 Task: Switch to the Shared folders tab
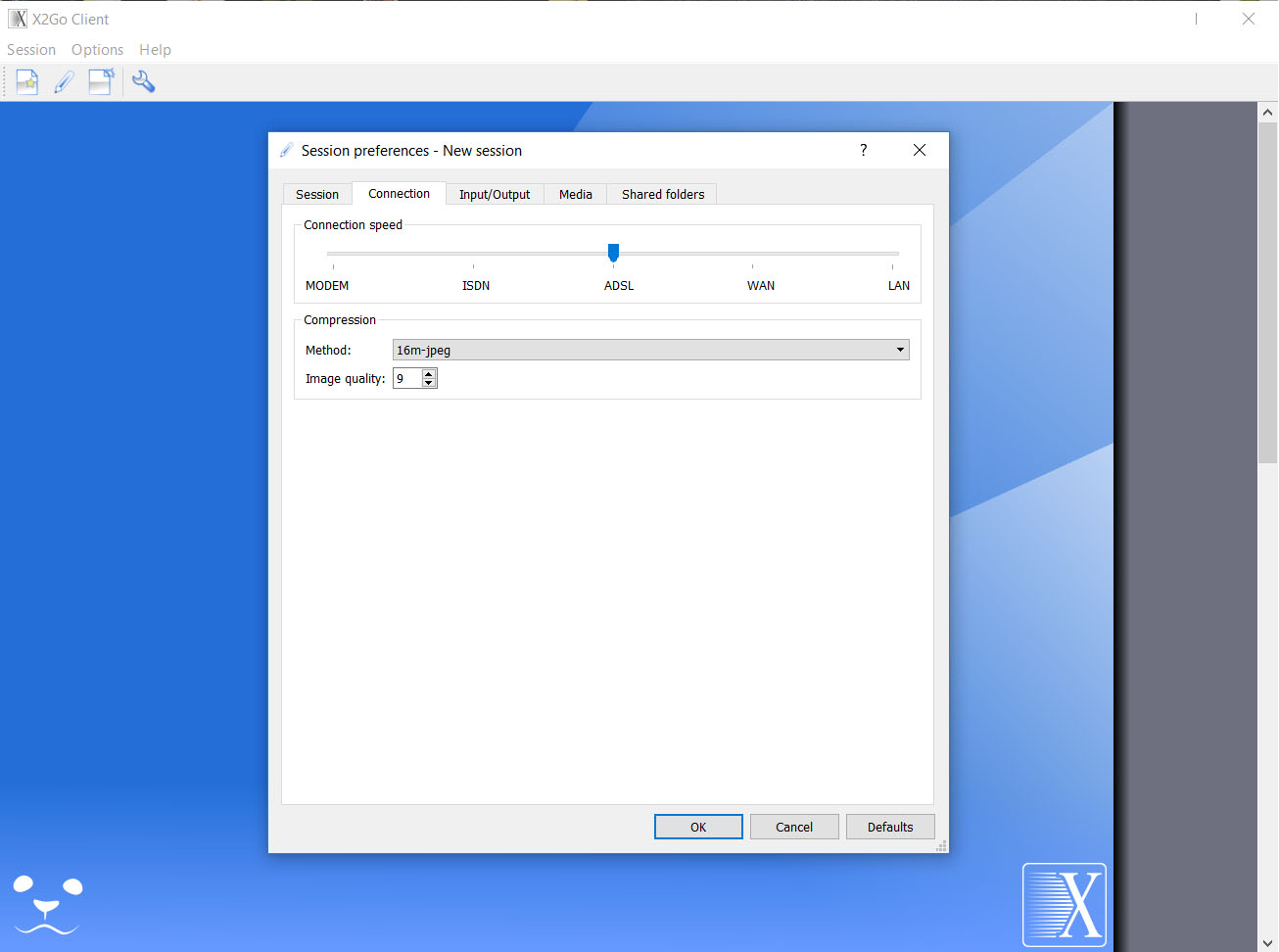(x=663, y=194)
